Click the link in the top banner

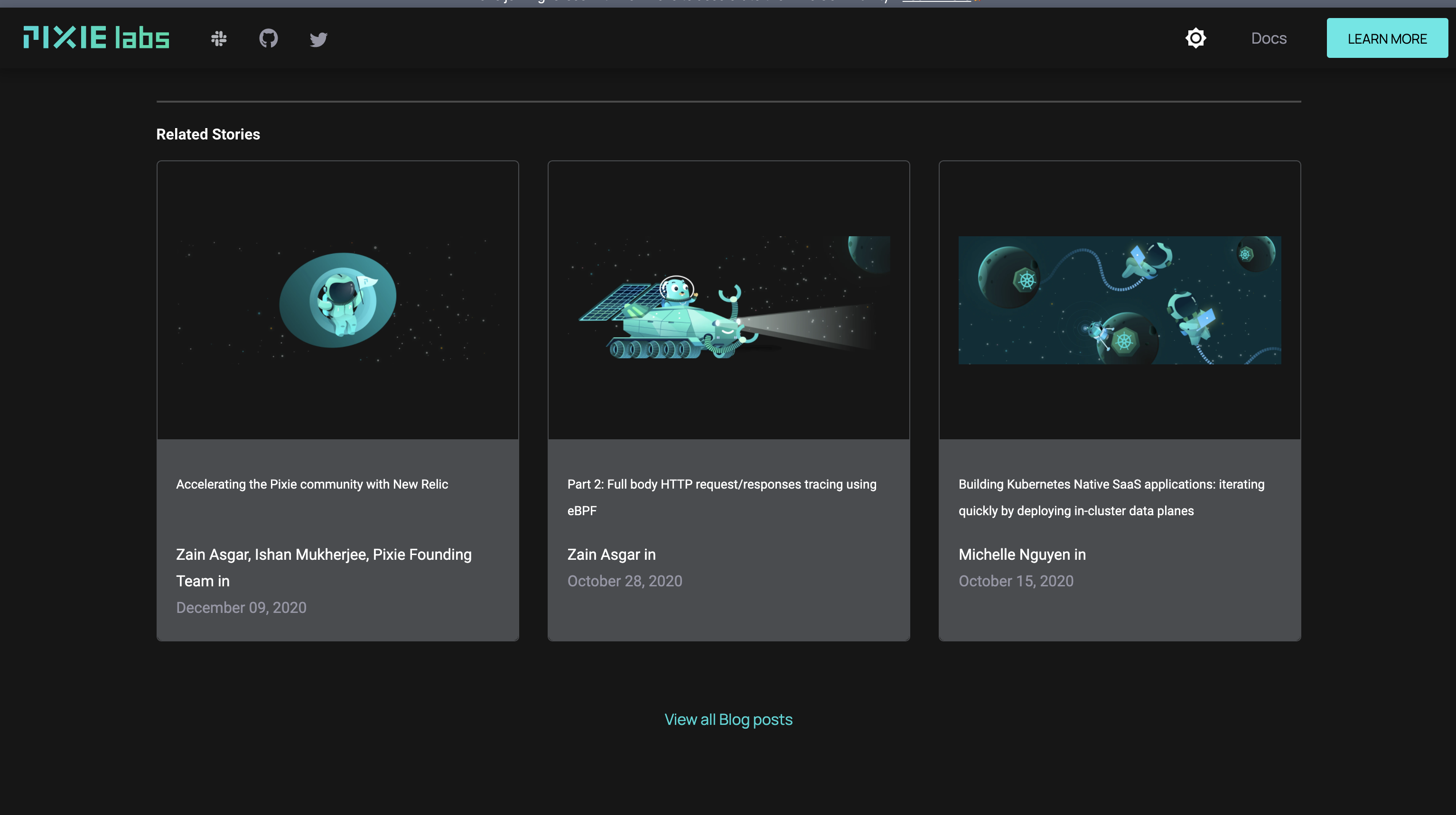(x=936, y=2)
